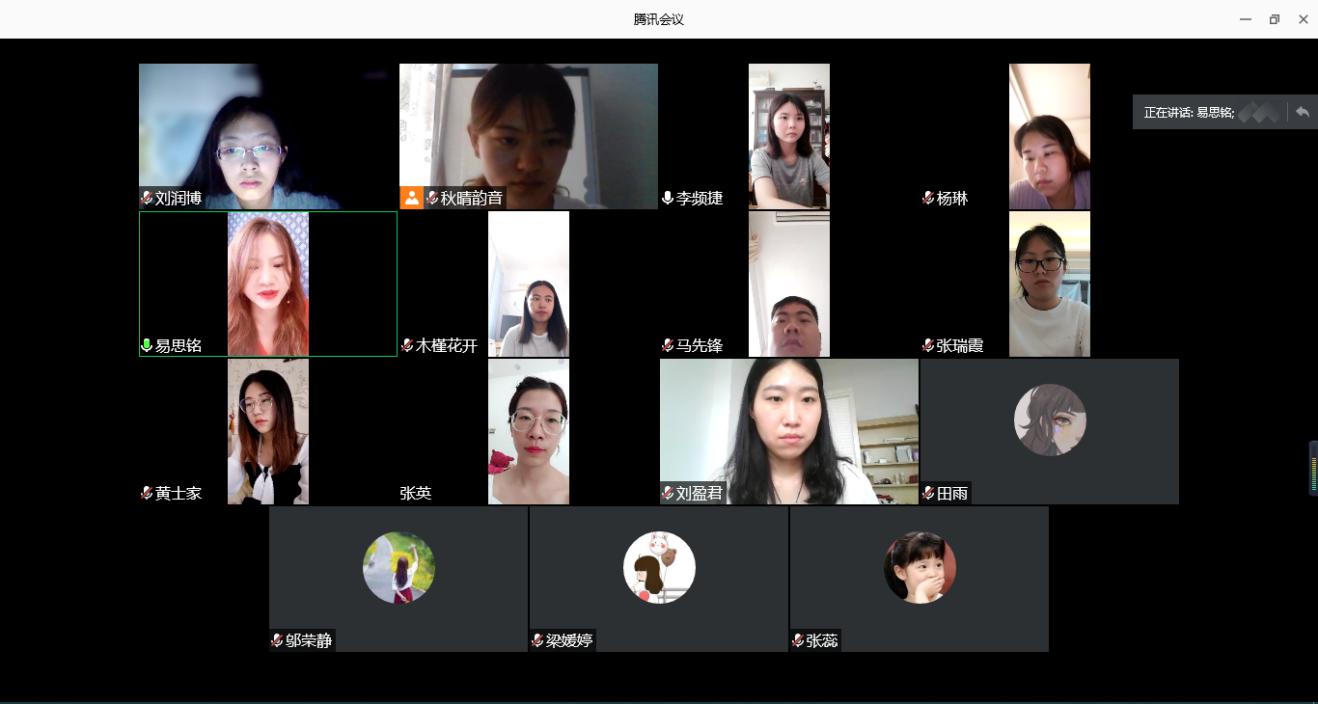This screenshot has width=1318, height=704.
Task: Click 邬荣静's round avatar
Action: 399,567
